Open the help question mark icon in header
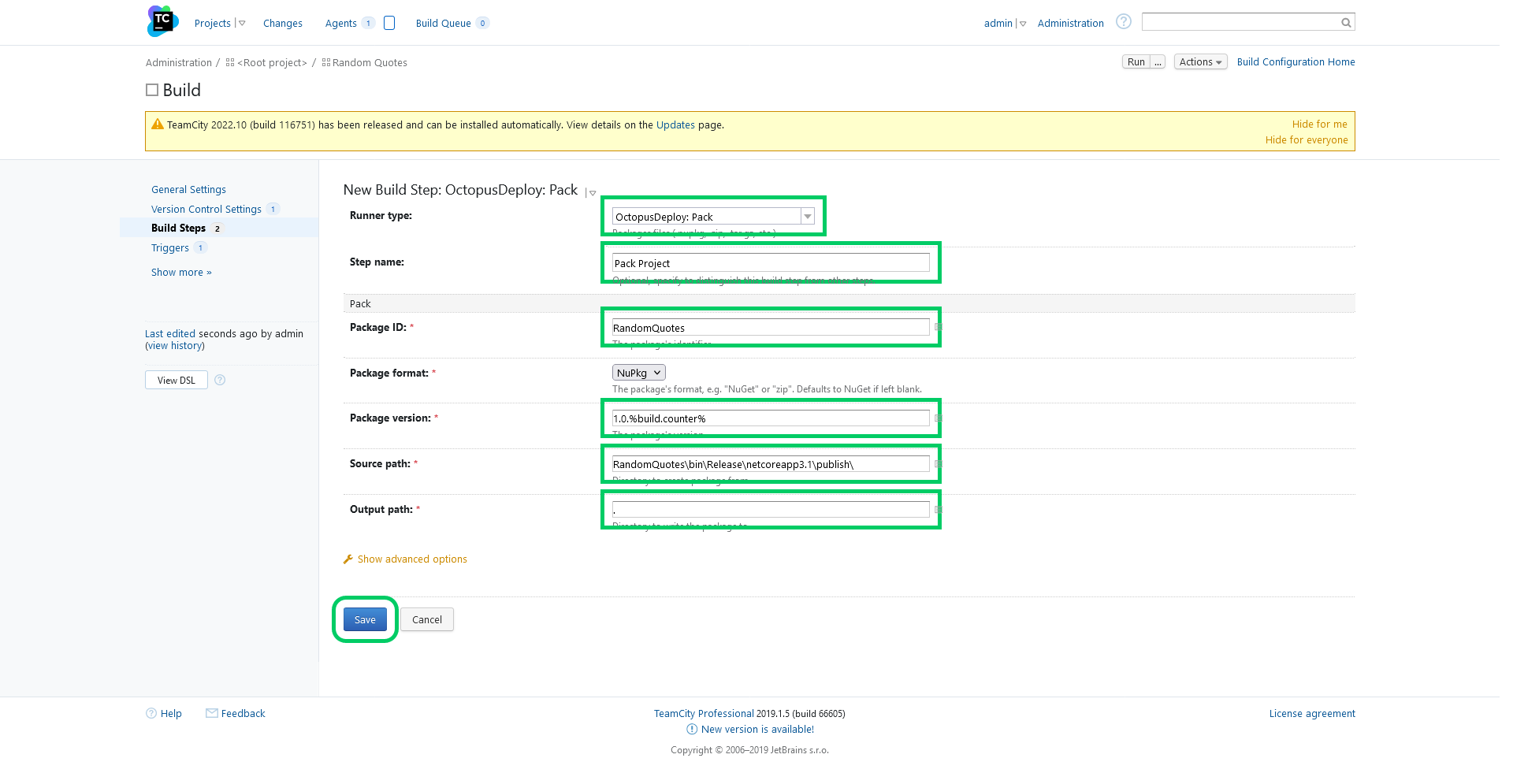 (1124, 22)
